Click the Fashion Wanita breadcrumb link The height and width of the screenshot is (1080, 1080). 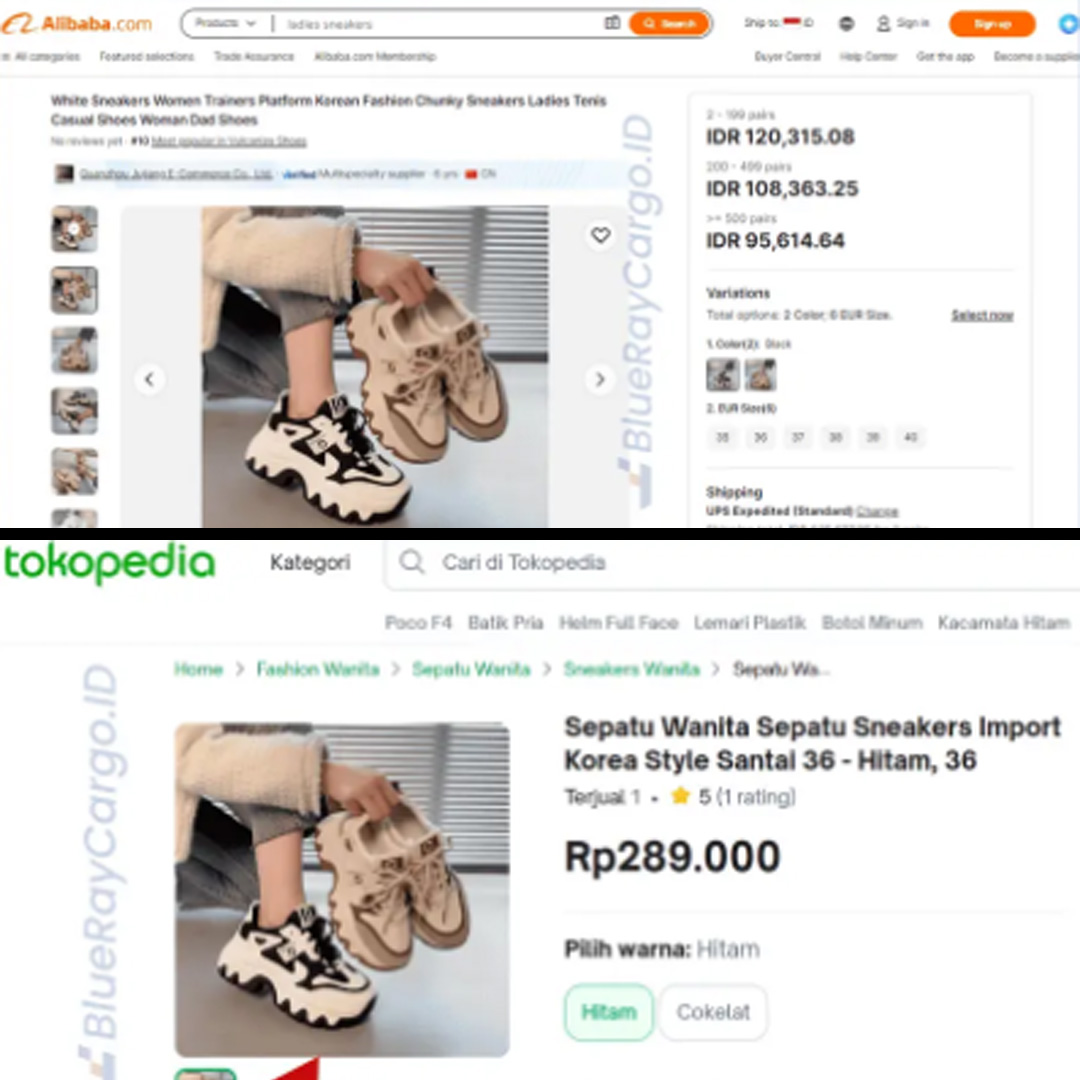tap(318, 669)
